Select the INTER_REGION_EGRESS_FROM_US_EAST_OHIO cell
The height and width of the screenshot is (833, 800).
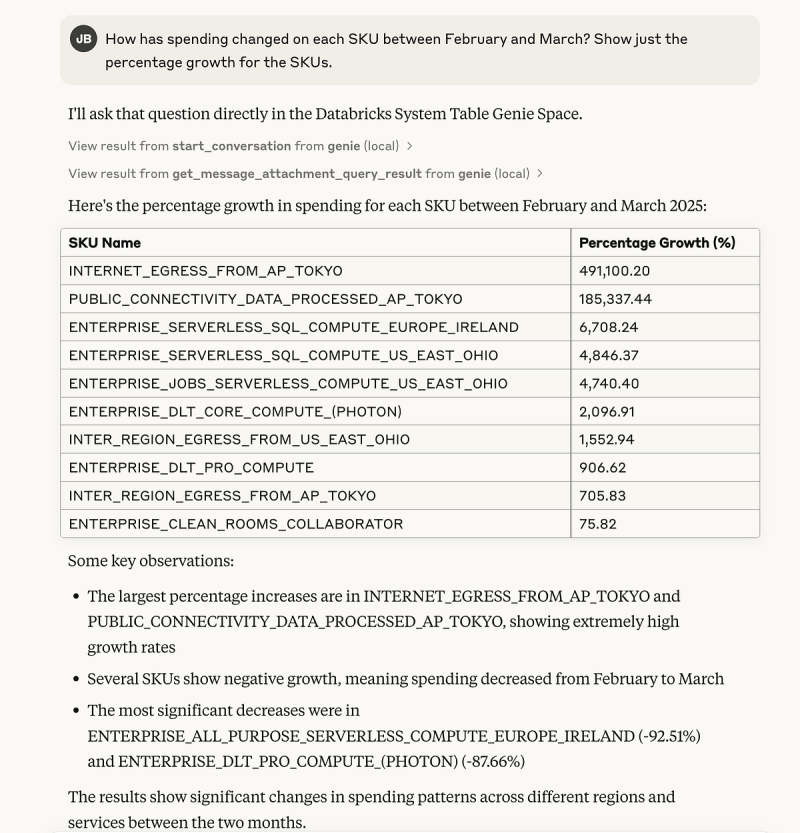pos(316,439)
